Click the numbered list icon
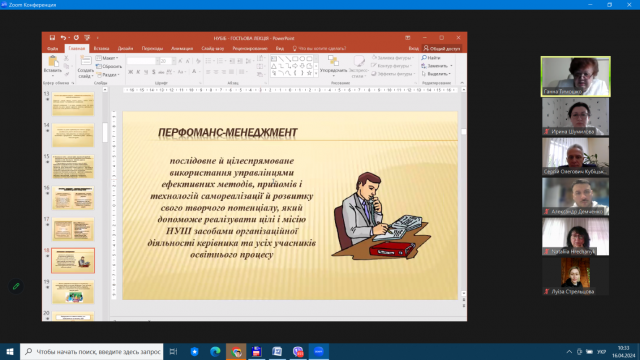This screenshot has height=360, width=640. (220, 61)
